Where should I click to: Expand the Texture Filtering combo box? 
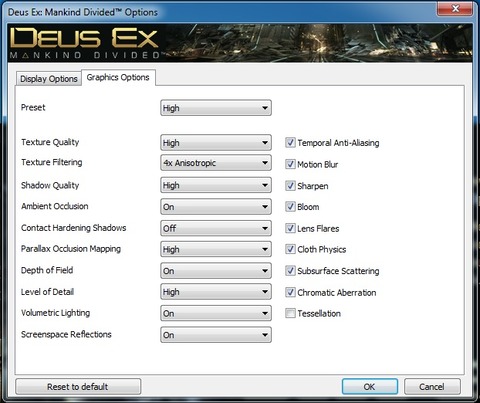[216, 163]
